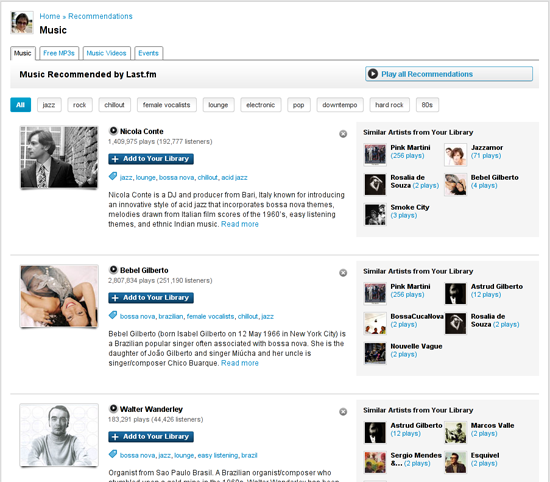Image resolution: width=550 pixels, height=482 pixels.
Task: Play Nicola Conte radio icon
Action: coord(113,131)
